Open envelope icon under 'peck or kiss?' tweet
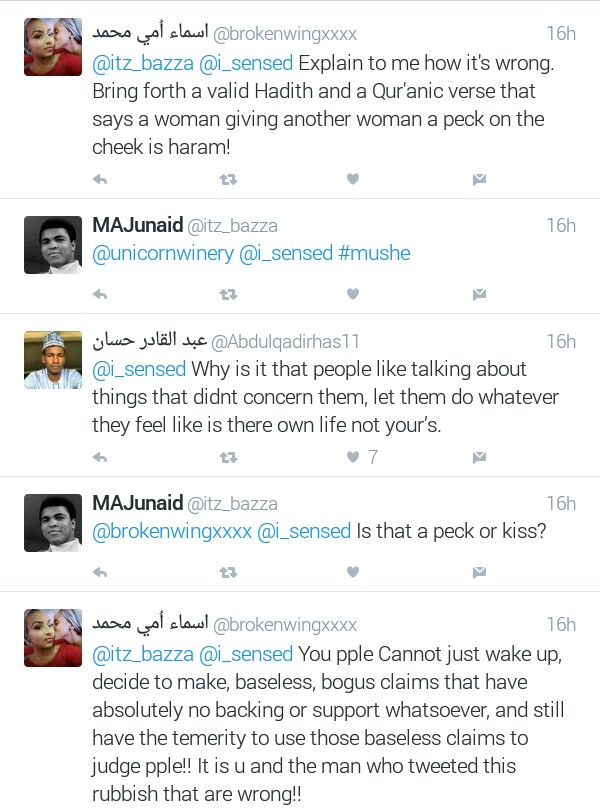The image size is (600, 809). (x=479, y=572)
